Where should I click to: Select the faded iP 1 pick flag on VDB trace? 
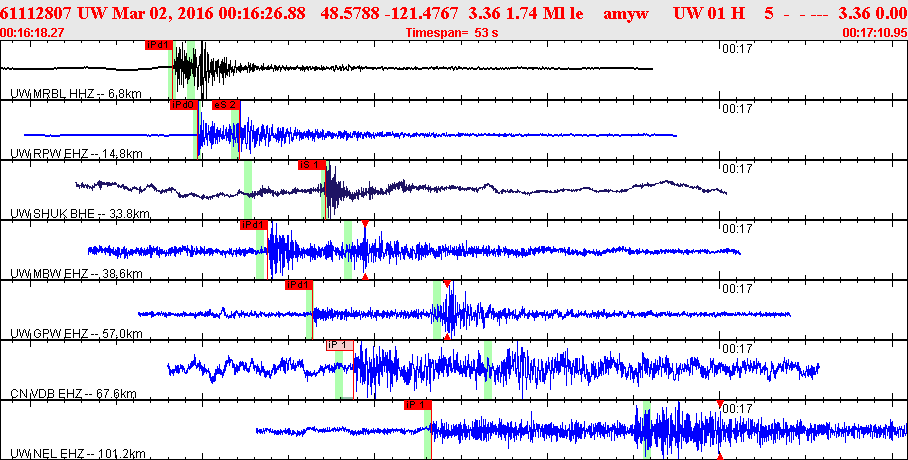click(x=339, y=345)
